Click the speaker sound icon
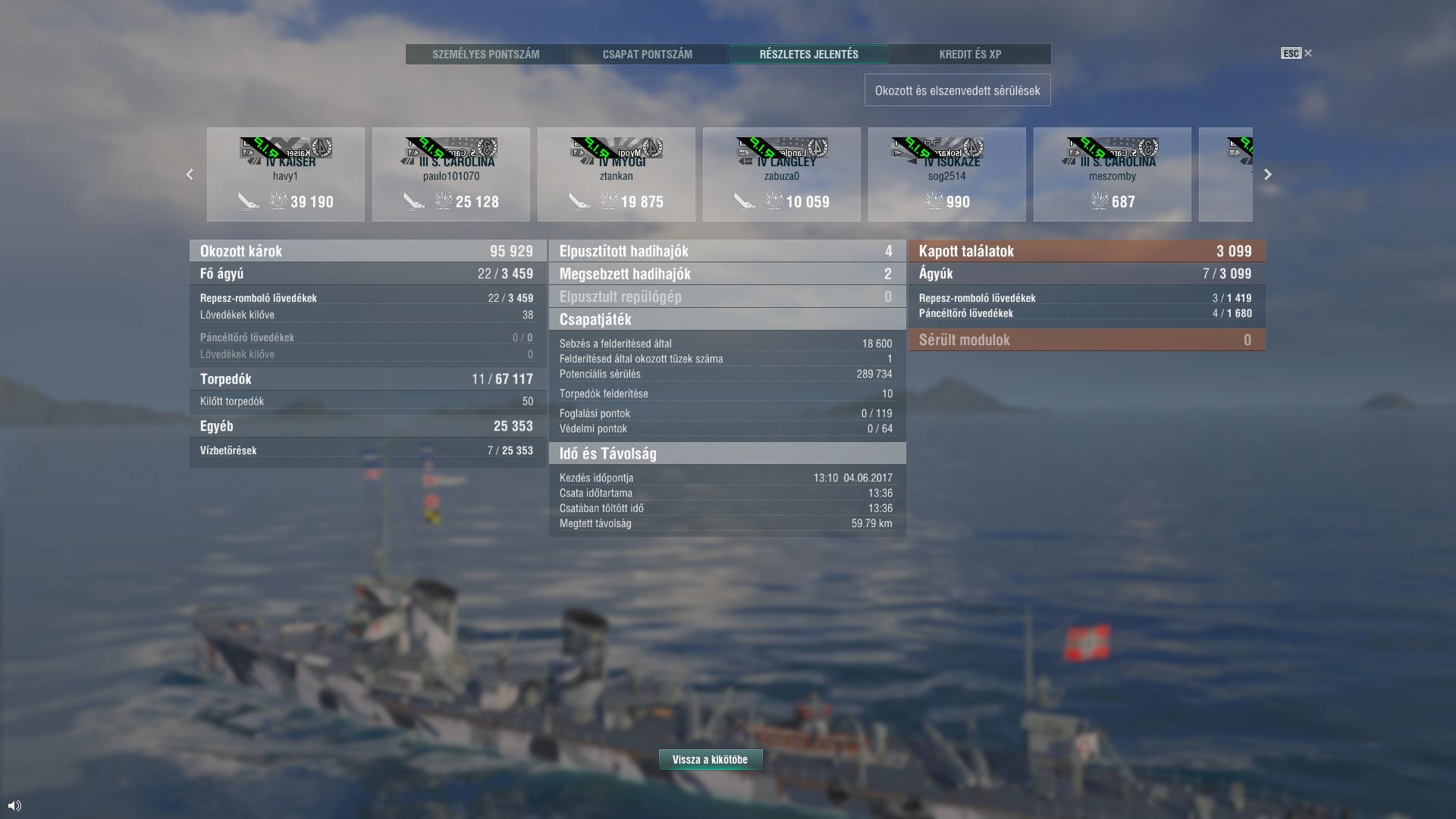This screenshot has height=819, width=1456. coord(14,805)
